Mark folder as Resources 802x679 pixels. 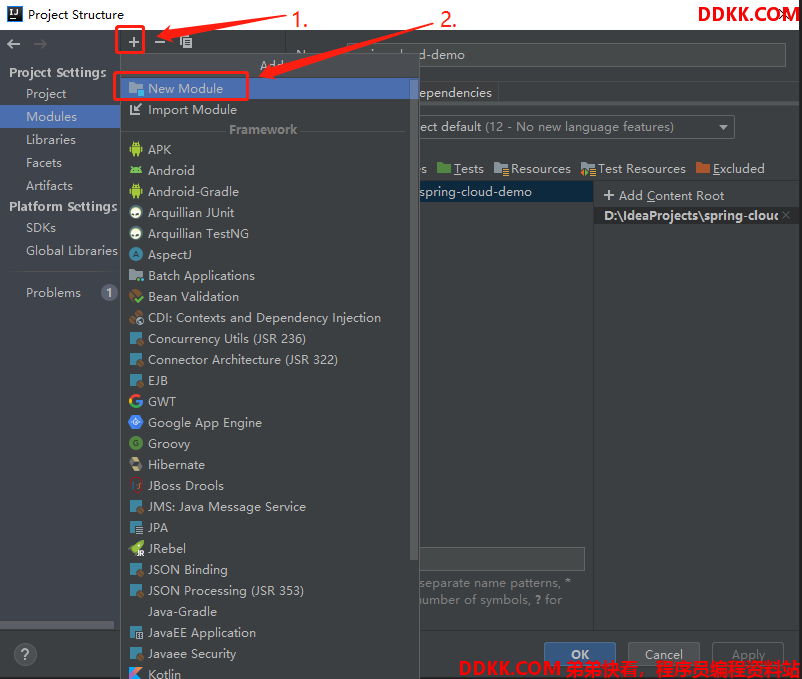pyautogui.click(x=532, y=168)
